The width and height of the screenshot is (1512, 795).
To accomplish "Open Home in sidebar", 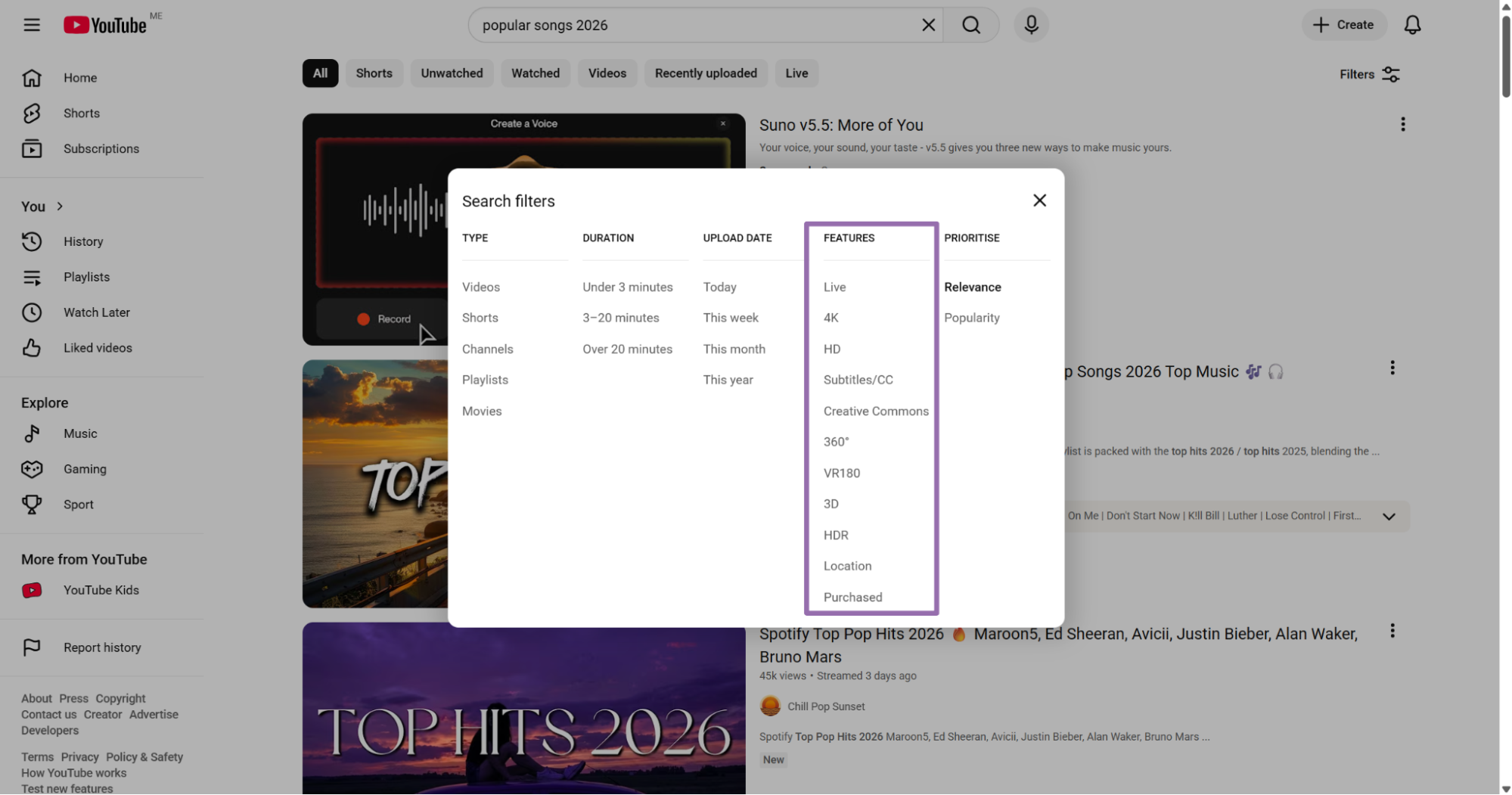I will pos(102,78).
